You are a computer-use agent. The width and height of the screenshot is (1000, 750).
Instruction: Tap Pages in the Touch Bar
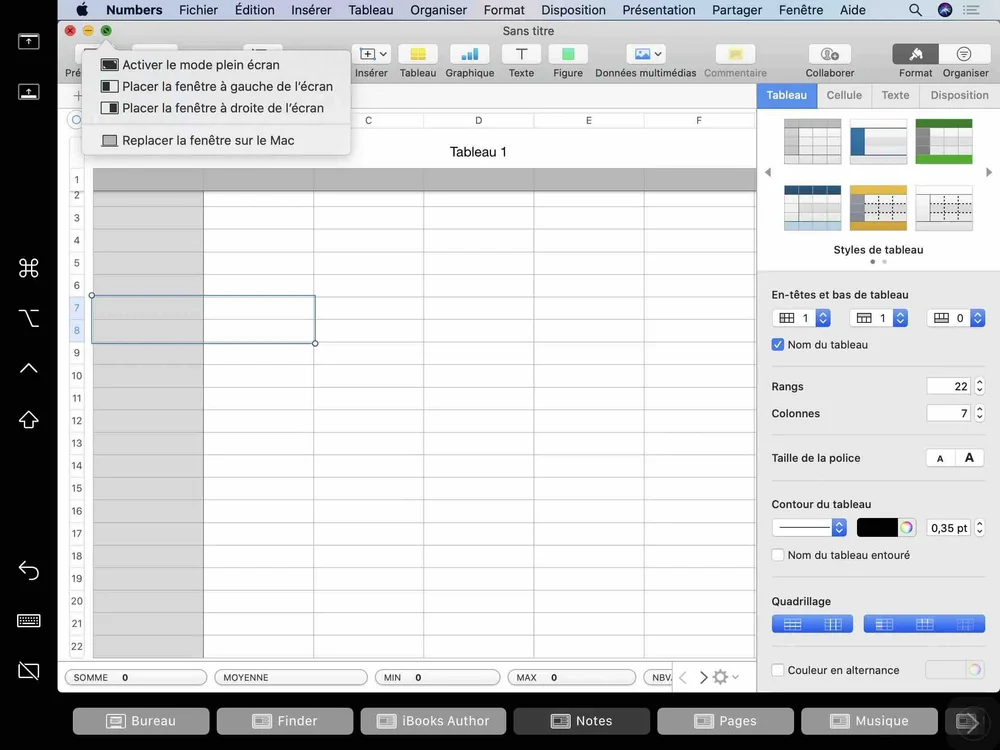pyautogui.click(x=726, y=721)
